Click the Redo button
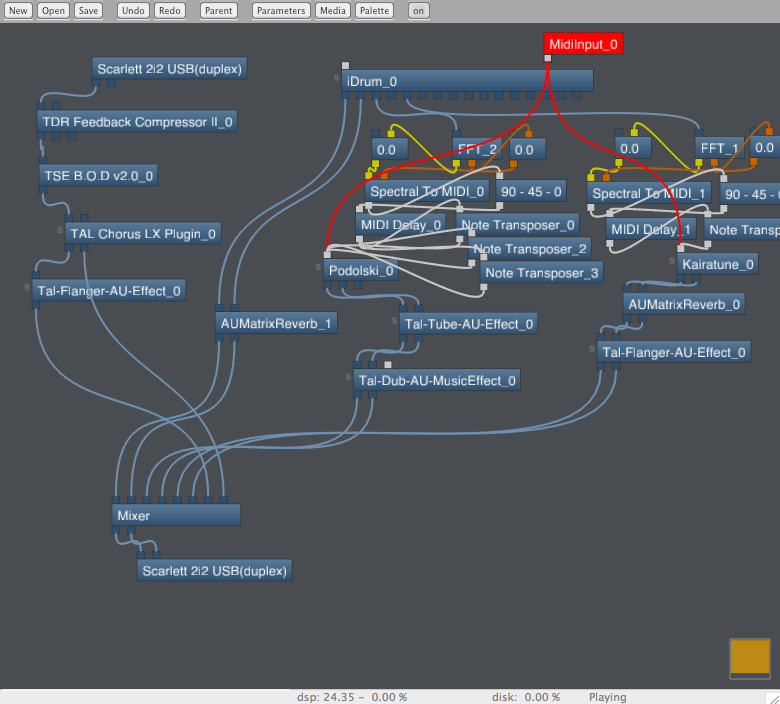The height and width of the screenshot is (704, 780). coord(169,11)
